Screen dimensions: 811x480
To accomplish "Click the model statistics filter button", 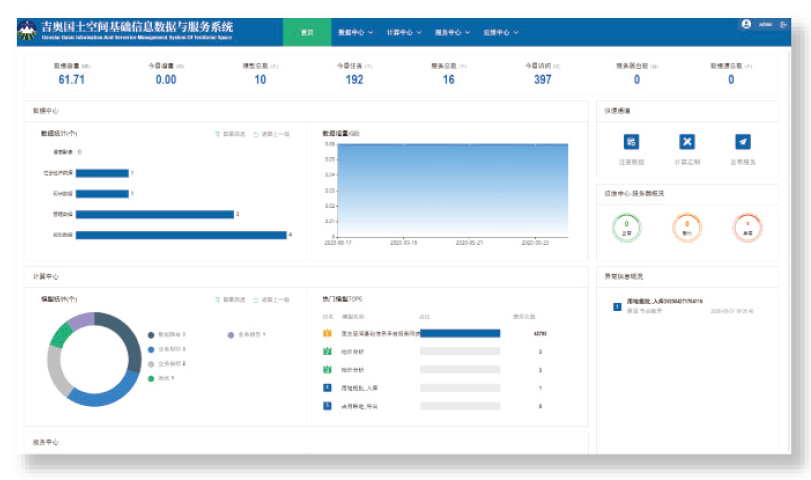I will click(x=229, y=299).
